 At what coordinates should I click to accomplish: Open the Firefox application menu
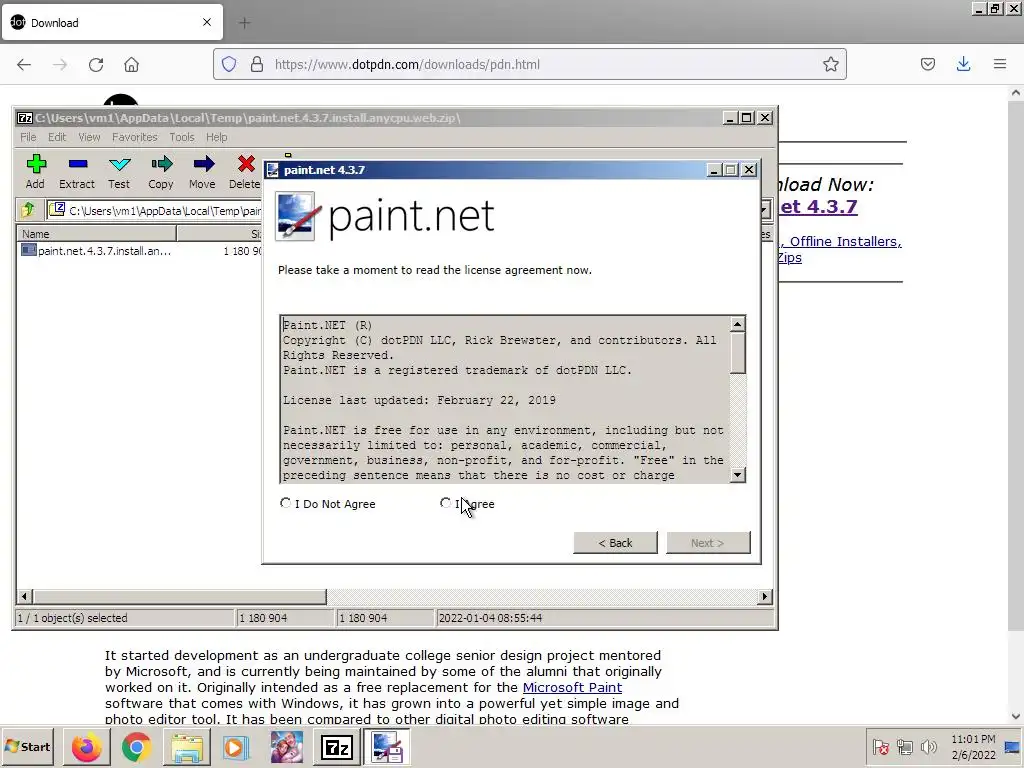pos(1000,64)
